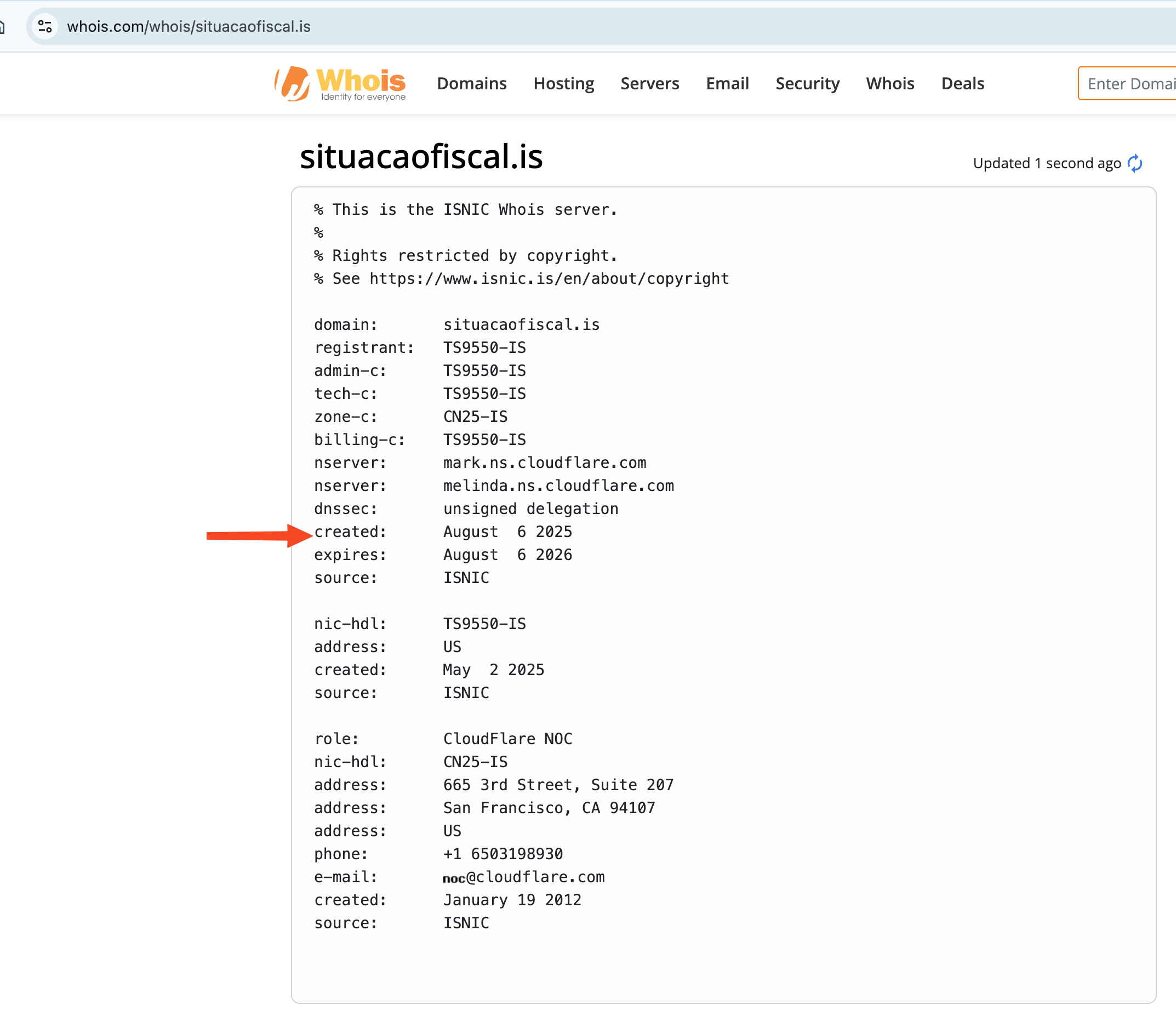Open the Domains menu
Viewport: 1176px width, 1028px height.
[x=471, y=84]
